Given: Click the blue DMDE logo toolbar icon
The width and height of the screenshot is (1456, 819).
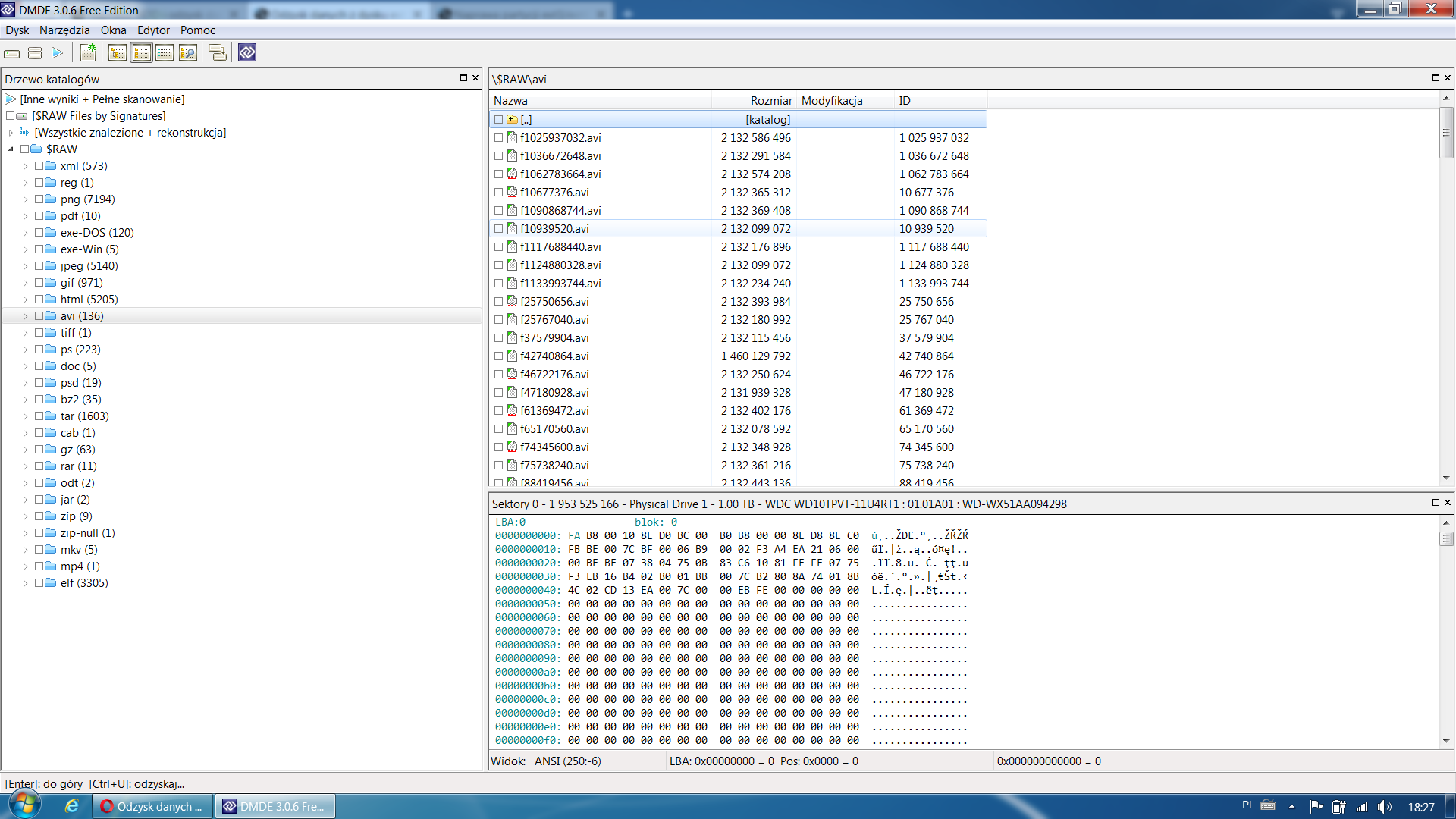Looking at the screenshot, I should tap(247, 52).
